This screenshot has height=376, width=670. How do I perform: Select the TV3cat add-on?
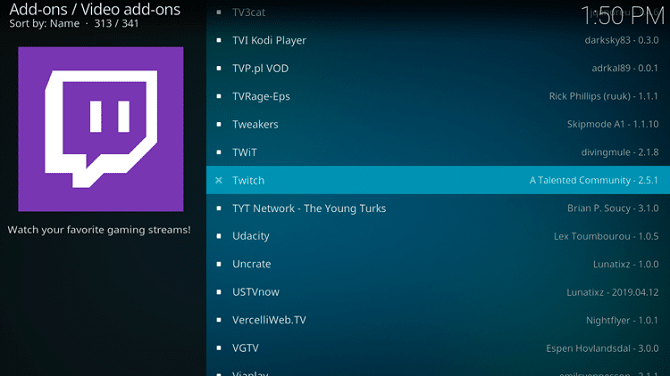(438, 12)
